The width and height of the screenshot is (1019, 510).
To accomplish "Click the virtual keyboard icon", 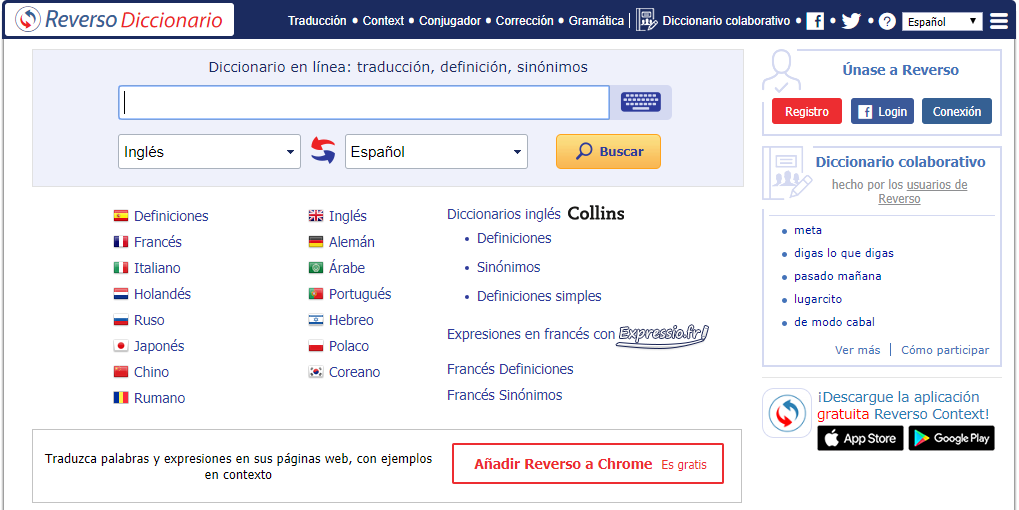I will pos(641,102).
